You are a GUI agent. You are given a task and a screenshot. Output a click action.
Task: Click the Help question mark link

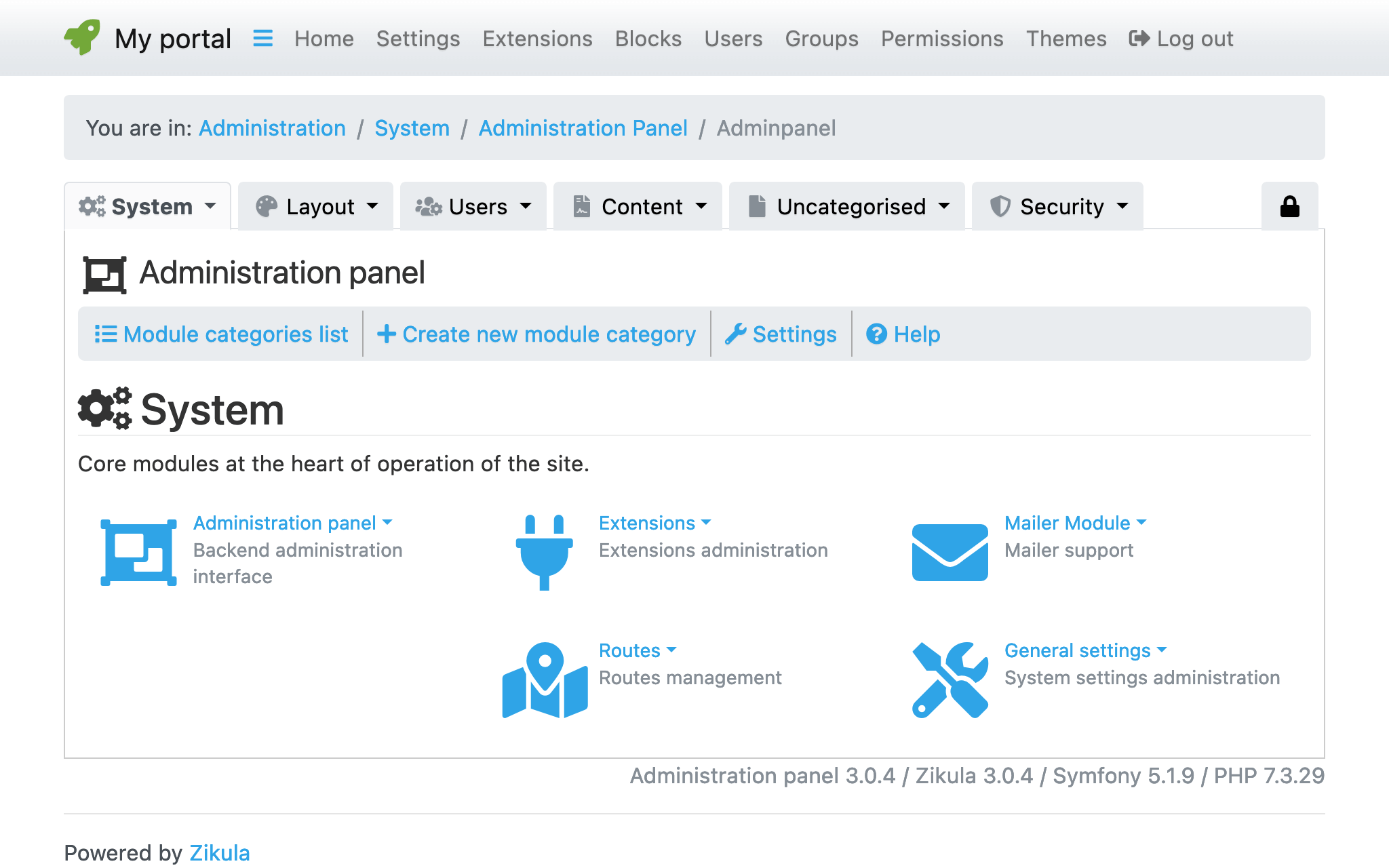904,333
